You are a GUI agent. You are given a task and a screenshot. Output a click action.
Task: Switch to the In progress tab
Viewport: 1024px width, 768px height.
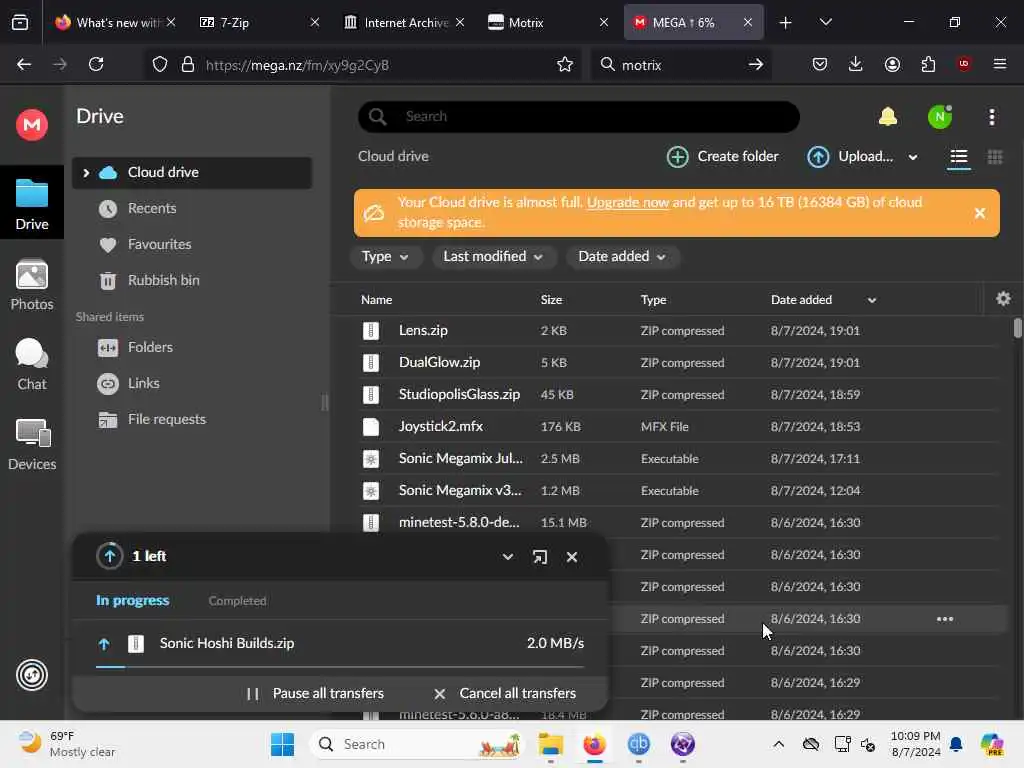pos(133,601)
